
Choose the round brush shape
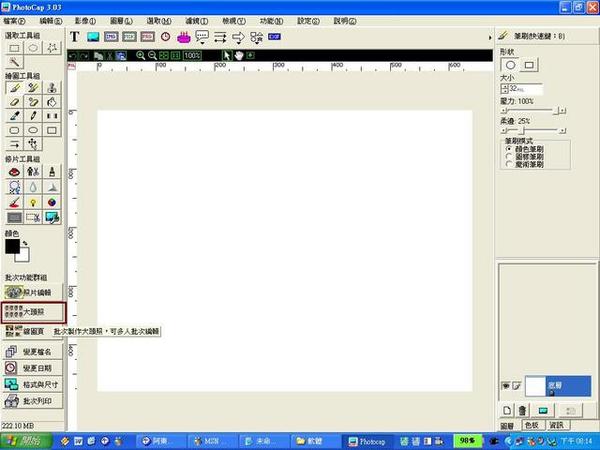pyautogui.click(x=510, y=65)
